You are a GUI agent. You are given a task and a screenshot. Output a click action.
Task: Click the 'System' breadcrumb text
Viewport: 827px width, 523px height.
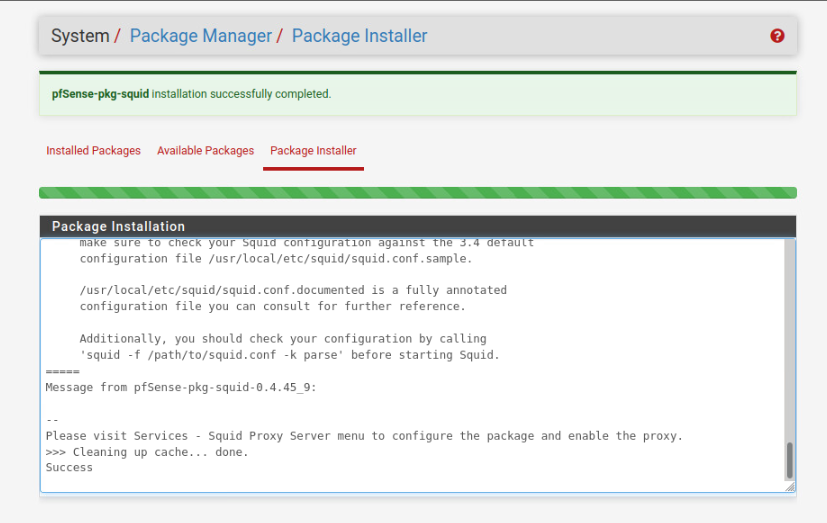tap(80, 36)
